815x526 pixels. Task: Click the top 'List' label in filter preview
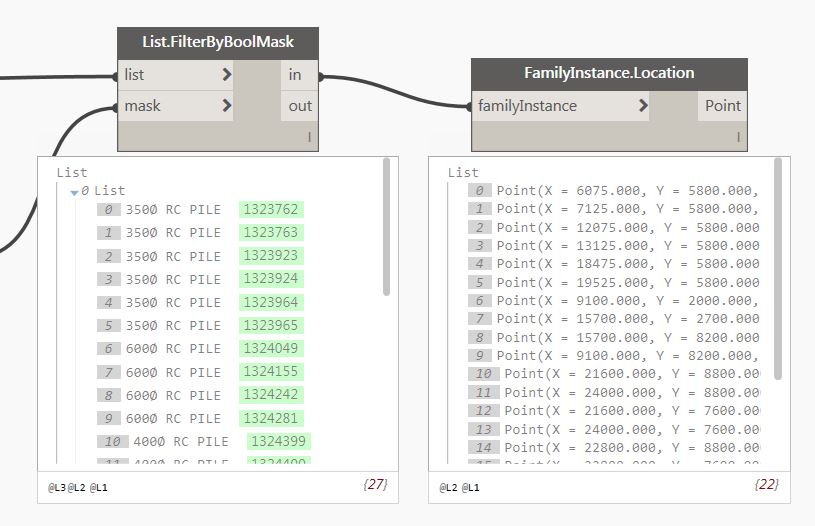pyautogui.click(x=72, y=173)
